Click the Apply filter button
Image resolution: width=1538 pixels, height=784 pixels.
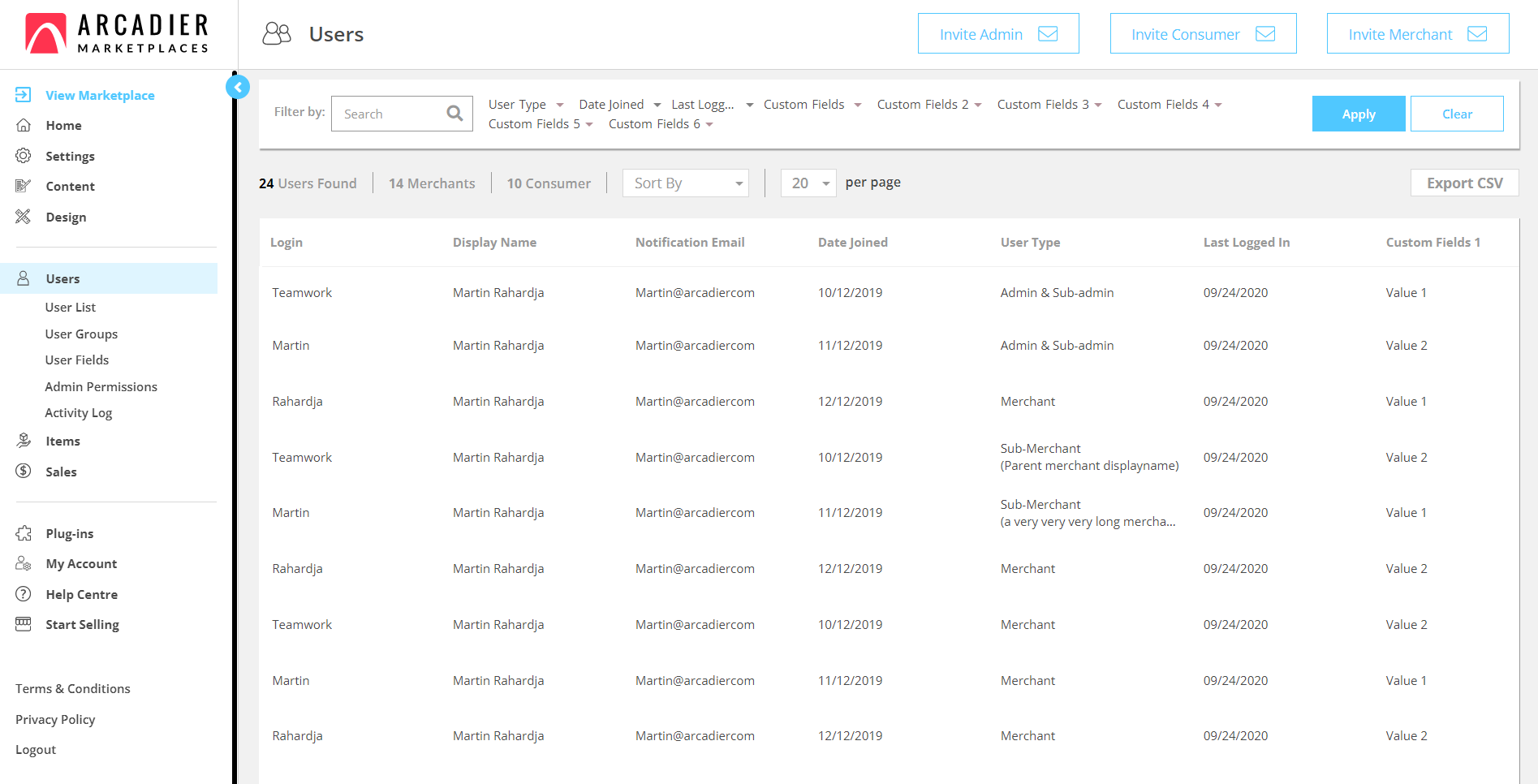[1358, 114]
